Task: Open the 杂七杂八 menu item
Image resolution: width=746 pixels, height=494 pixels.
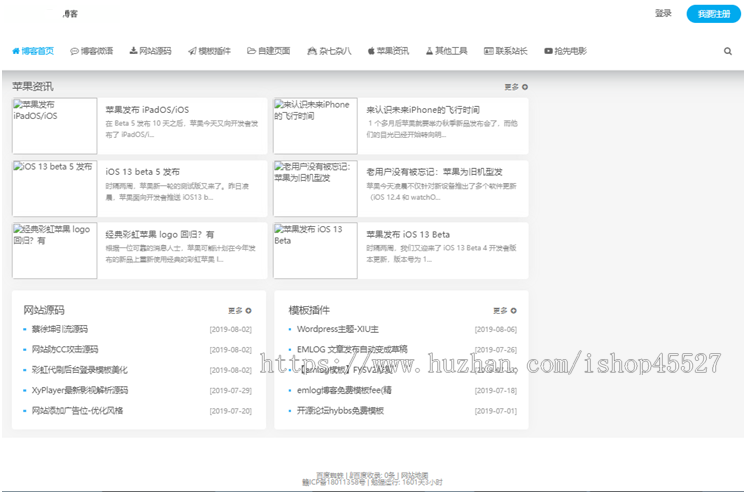Action: [329, 51]
